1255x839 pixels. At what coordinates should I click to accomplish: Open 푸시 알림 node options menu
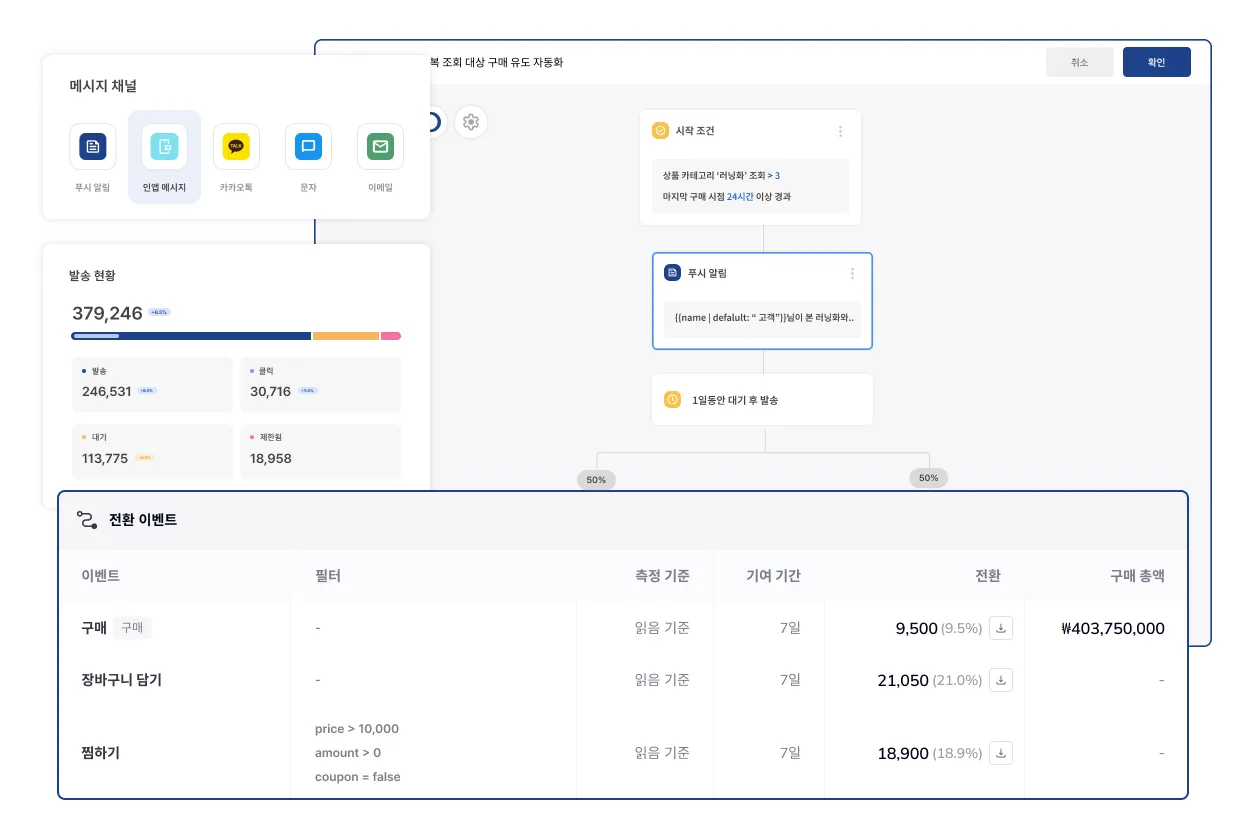coord(852,273)
